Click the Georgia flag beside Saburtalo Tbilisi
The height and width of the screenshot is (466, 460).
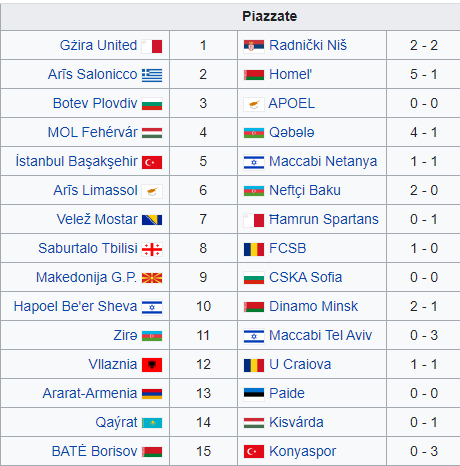(152, 249)
